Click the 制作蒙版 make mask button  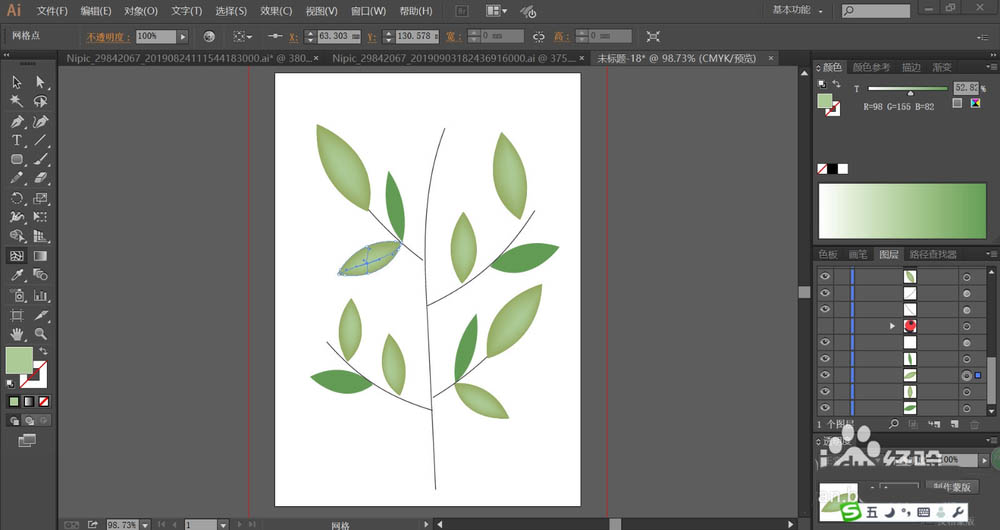[952, 487]
